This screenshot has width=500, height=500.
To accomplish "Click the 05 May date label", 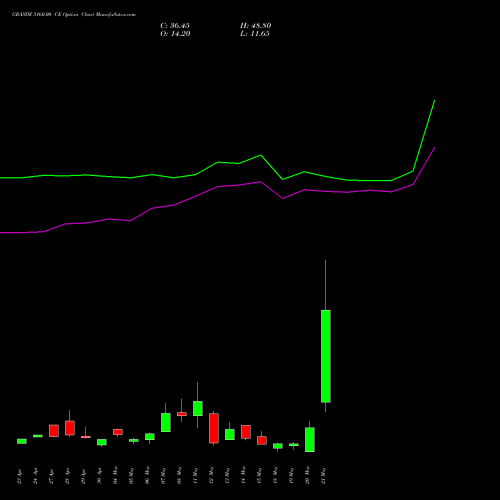I will pos(131,475).
